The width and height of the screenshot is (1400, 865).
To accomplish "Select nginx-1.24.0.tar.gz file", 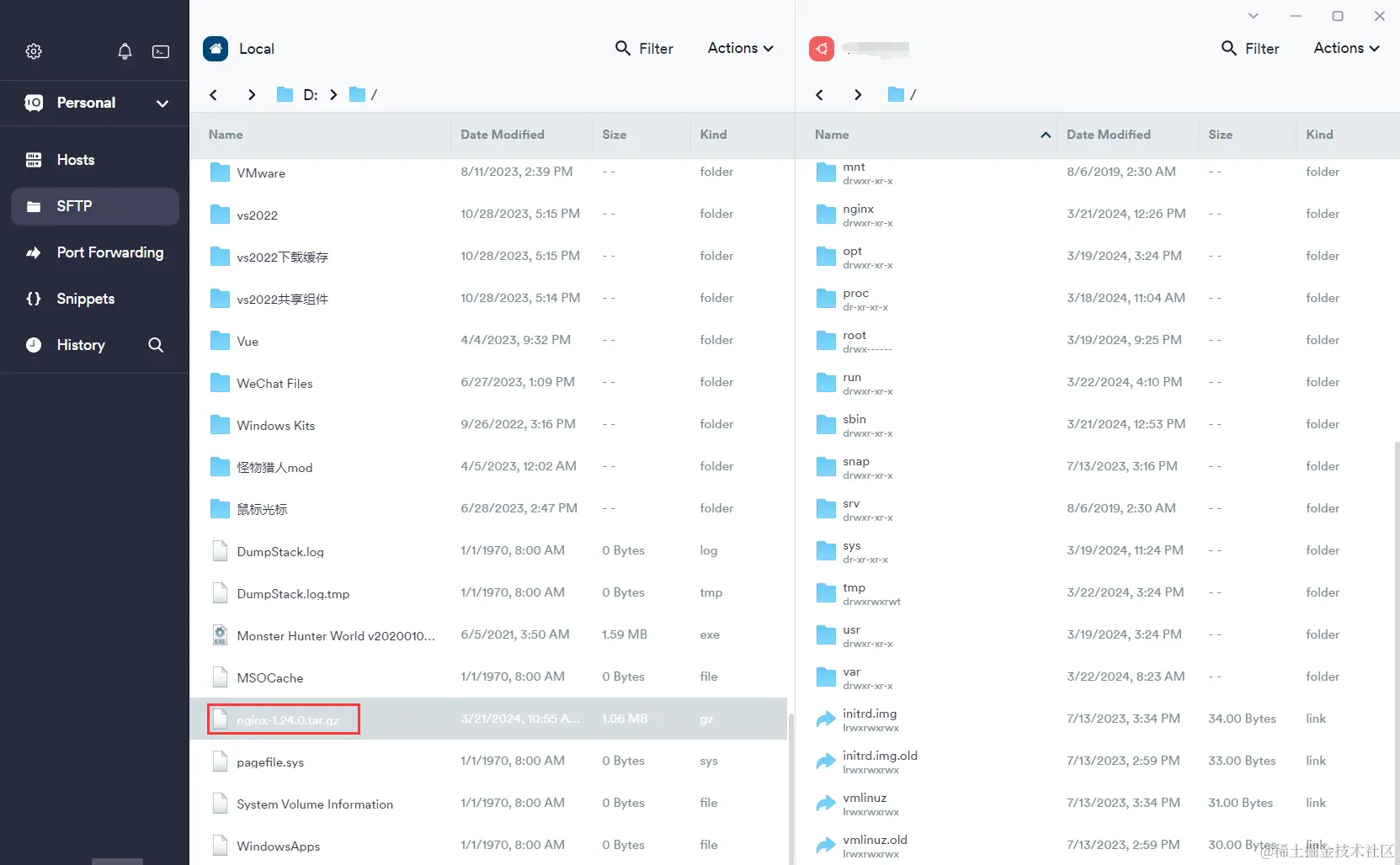I will coord(488,719).
